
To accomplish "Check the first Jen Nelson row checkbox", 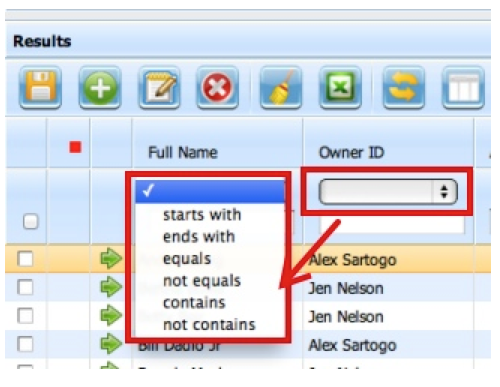I will click(x=26, y=287).
